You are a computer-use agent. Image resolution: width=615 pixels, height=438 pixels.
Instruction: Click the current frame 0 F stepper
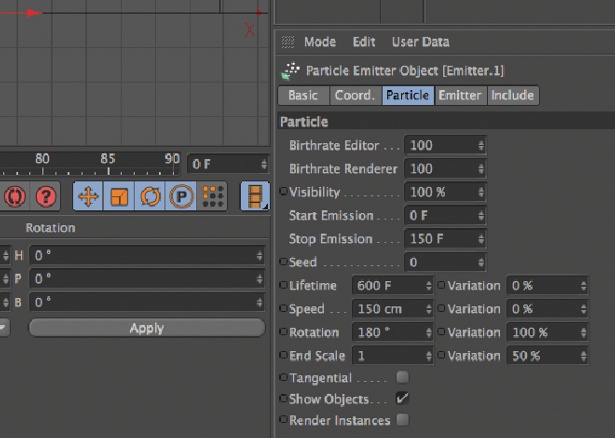pyautogui.click(x=262, y=164)
